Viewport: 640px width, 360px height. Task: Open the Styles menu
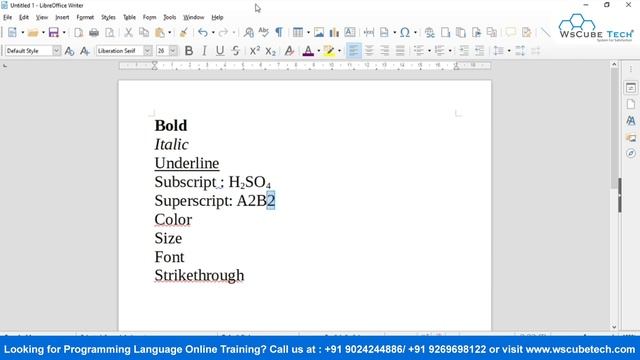pyautogui.click(x=108, y=18)
